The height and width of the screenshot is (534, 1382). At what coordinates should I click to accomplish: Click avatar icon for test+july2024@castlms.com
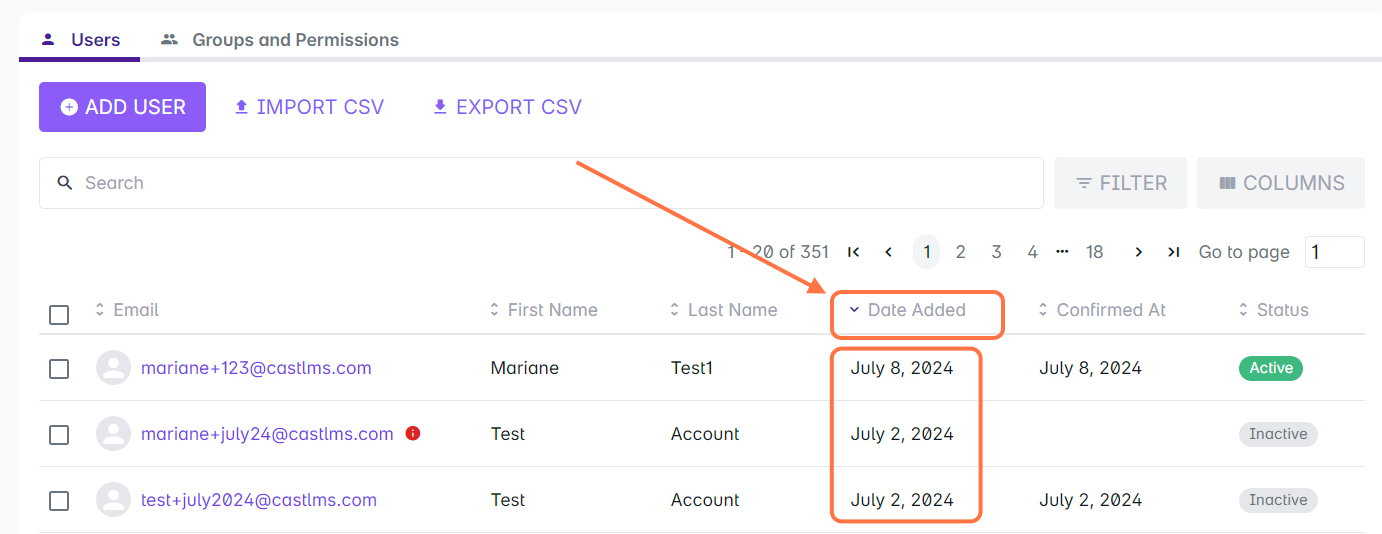[x=113, y=500]
